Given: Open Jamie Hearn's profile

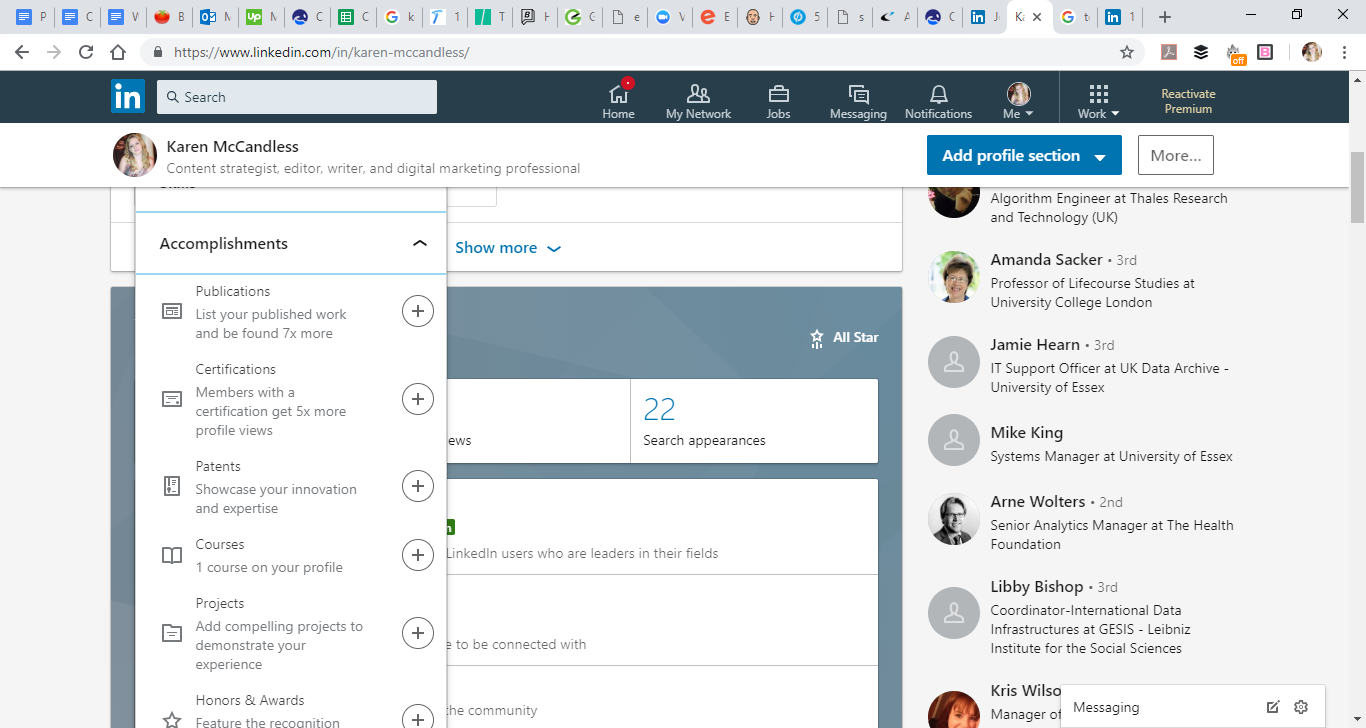Looking at the screenshot, I should pos(1035,345).
